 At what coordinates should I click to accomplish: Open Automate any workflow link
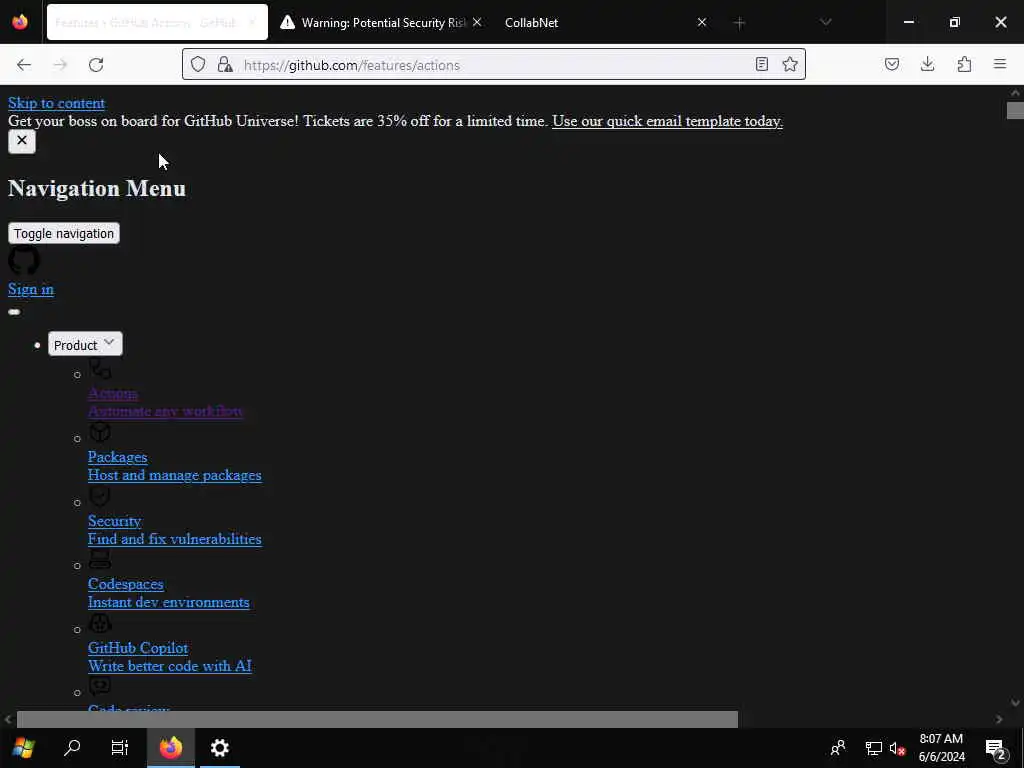coord(165,411)
